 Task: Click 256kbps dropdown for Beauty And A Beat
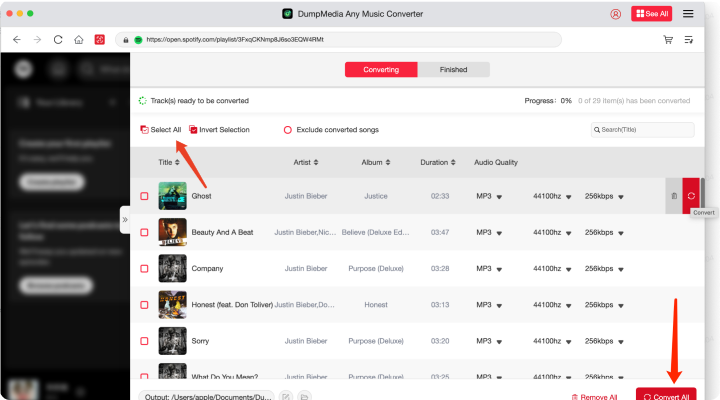coord(604,232)
